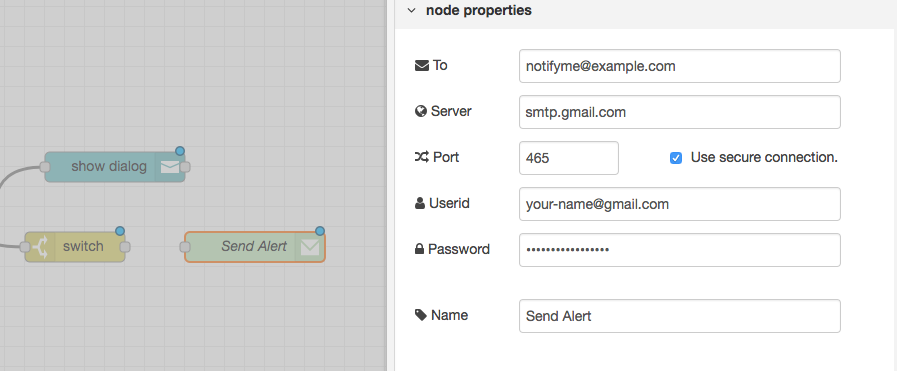Click the 'node properties' heading text
This screenshot has width=897, height=371.
[x=478, y=10]
